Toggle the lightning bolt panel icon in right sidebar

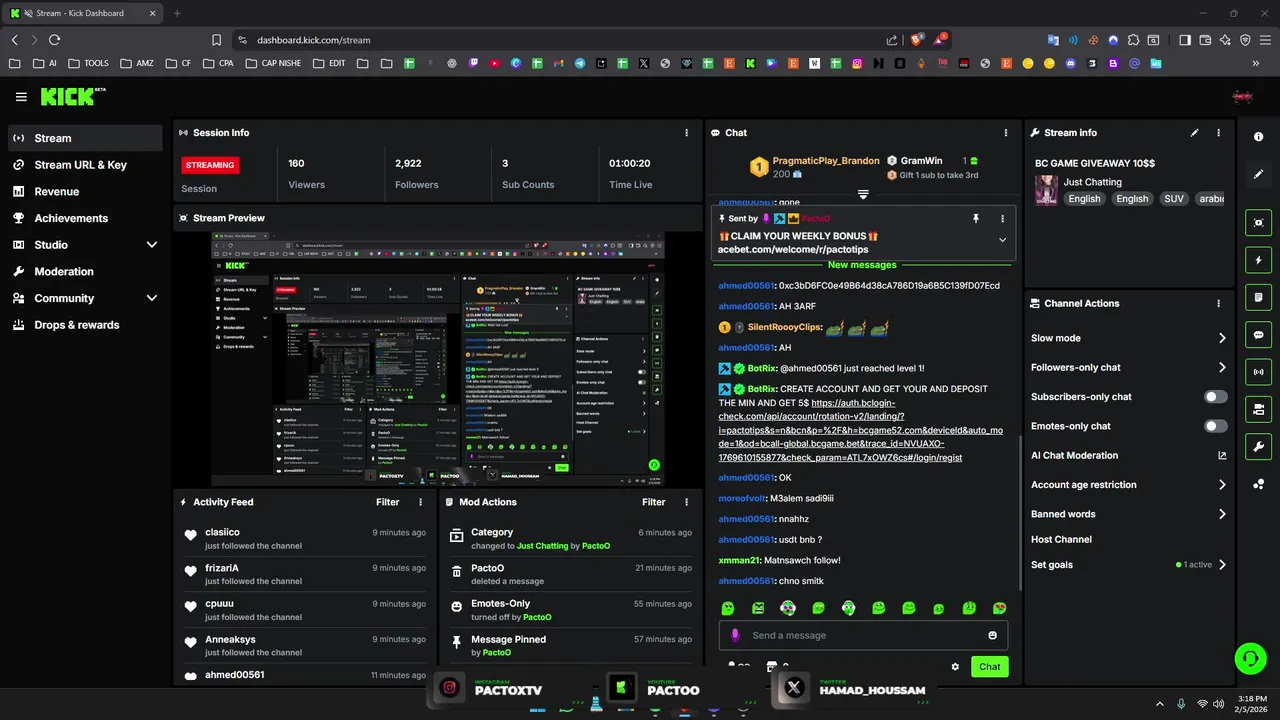[1258, 260]
